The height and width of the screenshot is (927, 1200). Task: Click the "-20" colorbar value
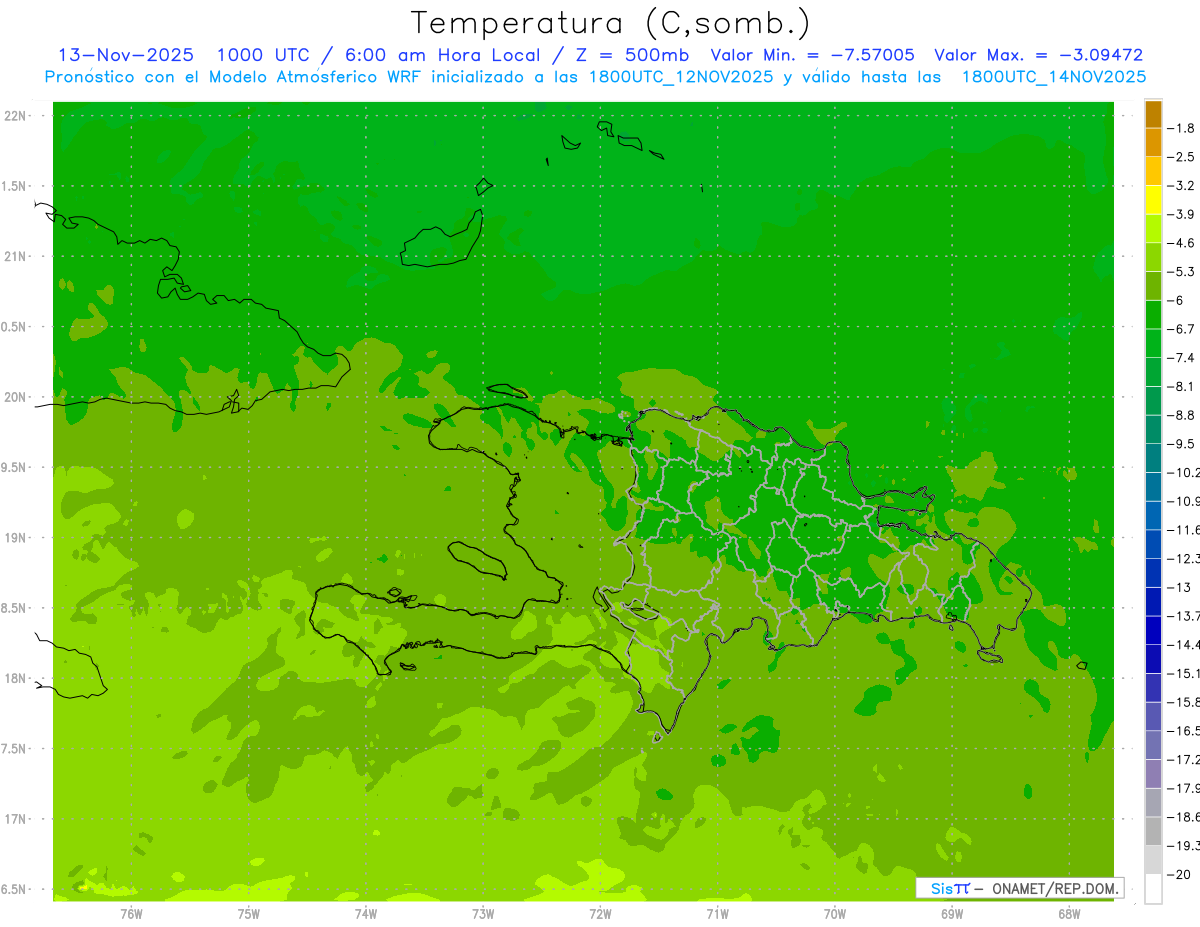tap(1180, 874)
